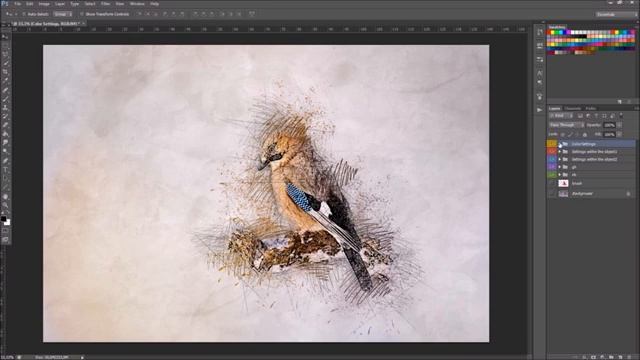Open the Fill value dropdown

pos(620,134)
